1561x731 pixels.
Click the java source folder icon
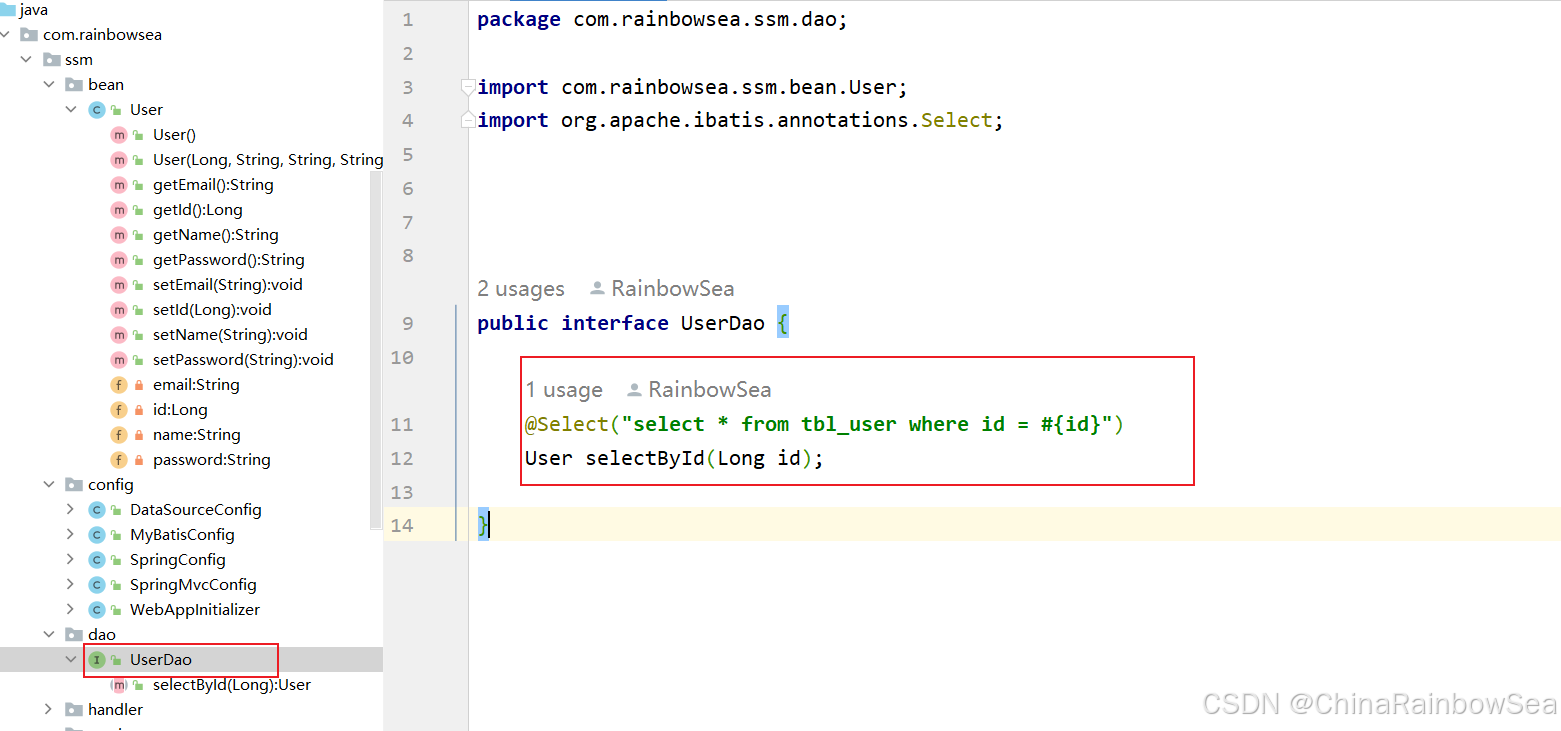pyautogui.click(x=7, y=9)
